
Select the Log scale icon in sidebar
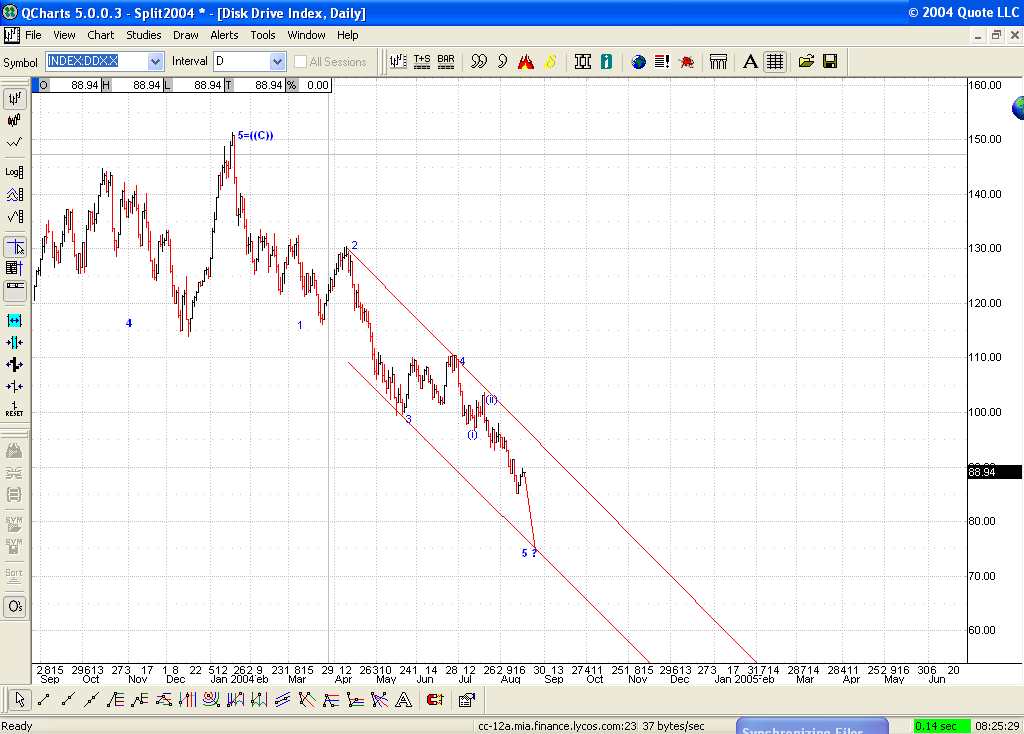(15, 172)
